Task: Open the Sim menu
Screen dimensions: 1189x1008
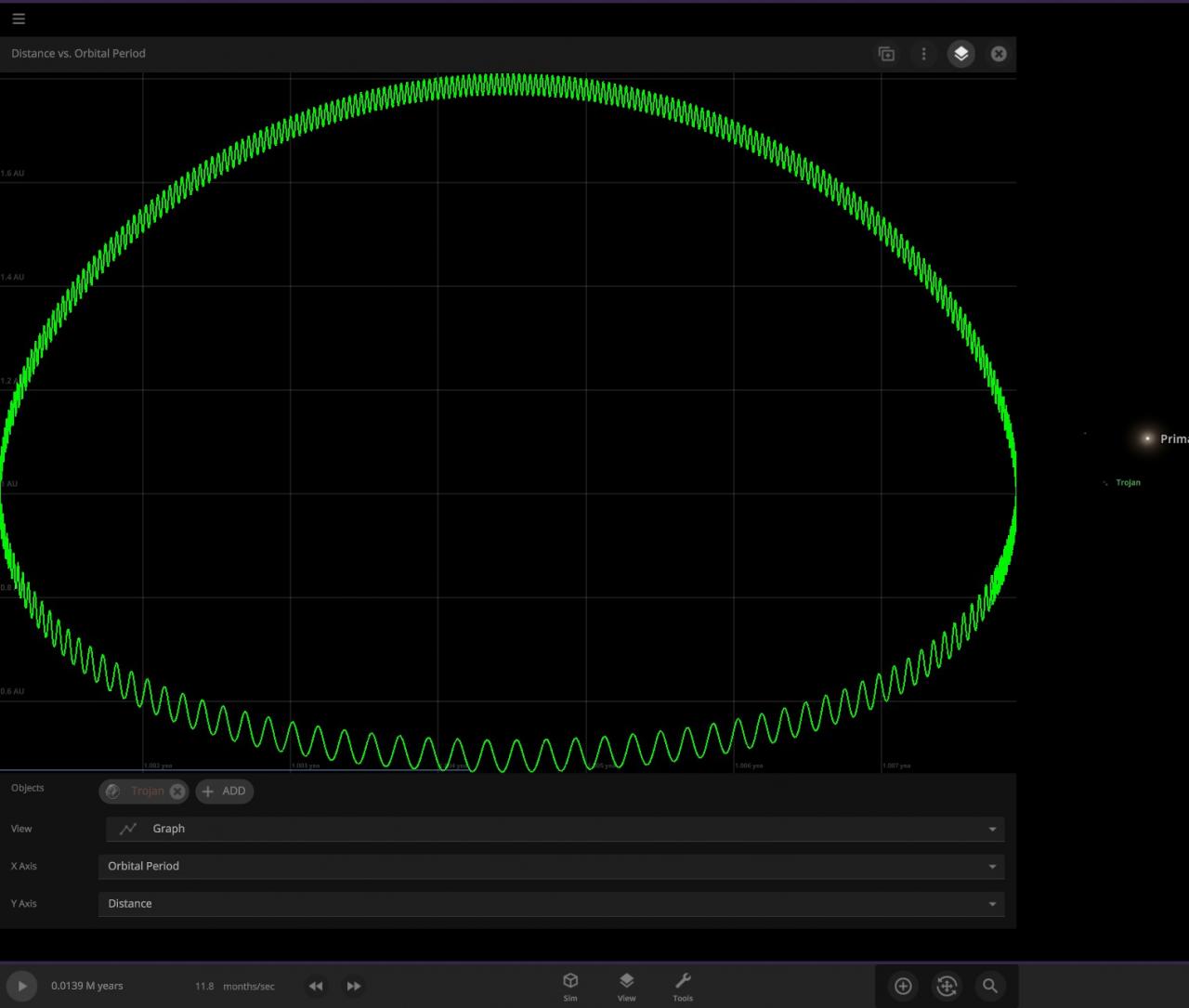Action: pyautogui.click(x=570, y=986)
